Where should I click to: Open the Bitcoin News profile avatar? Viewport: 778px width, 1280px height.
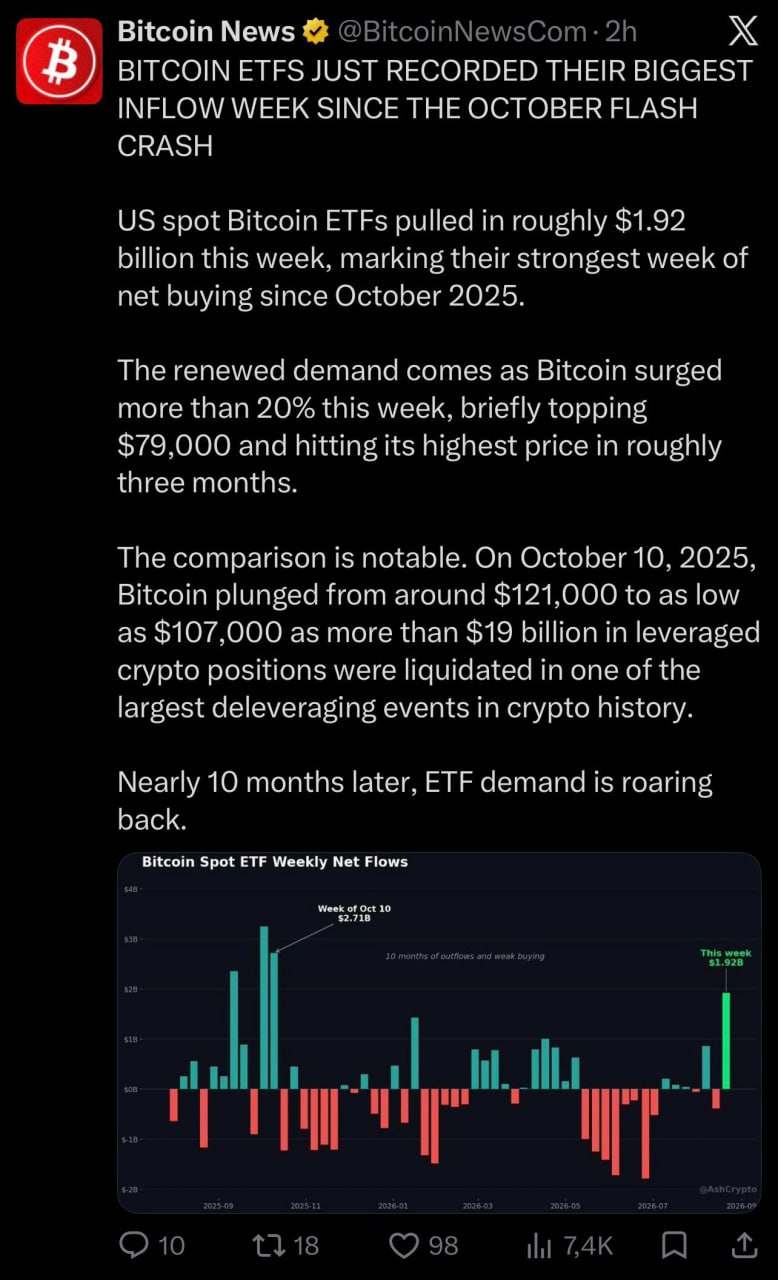coord(59,60)
